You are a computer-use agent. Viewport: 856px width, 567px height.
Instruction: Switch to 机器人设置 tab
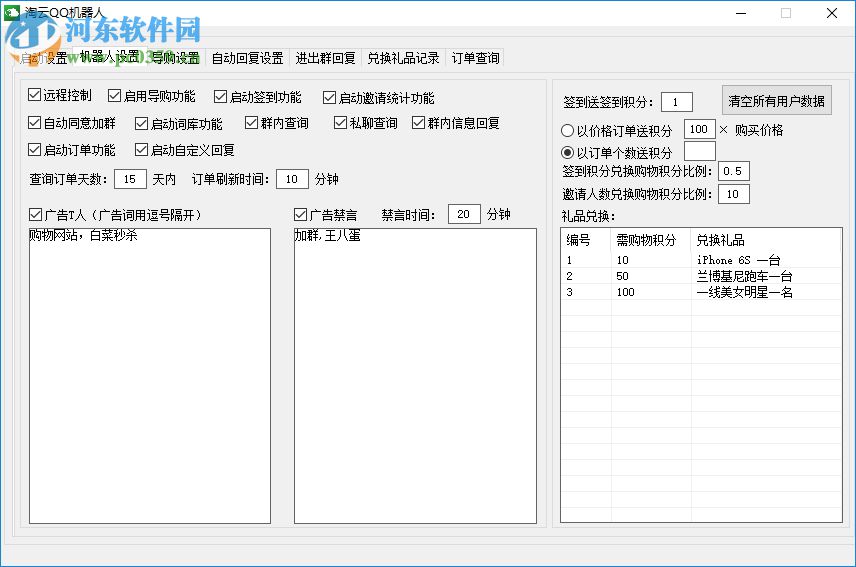(110, 57)
